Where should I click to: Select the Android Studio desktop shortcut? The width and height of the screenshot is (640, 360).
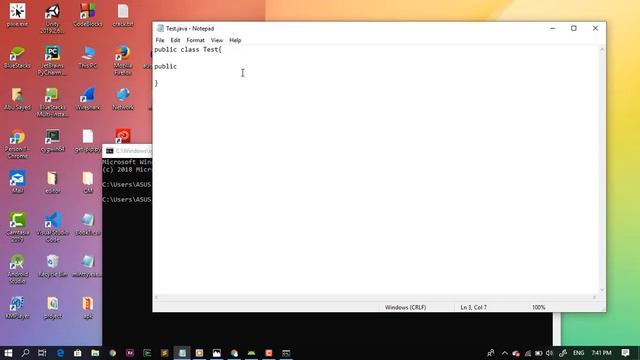pos(17,269)
